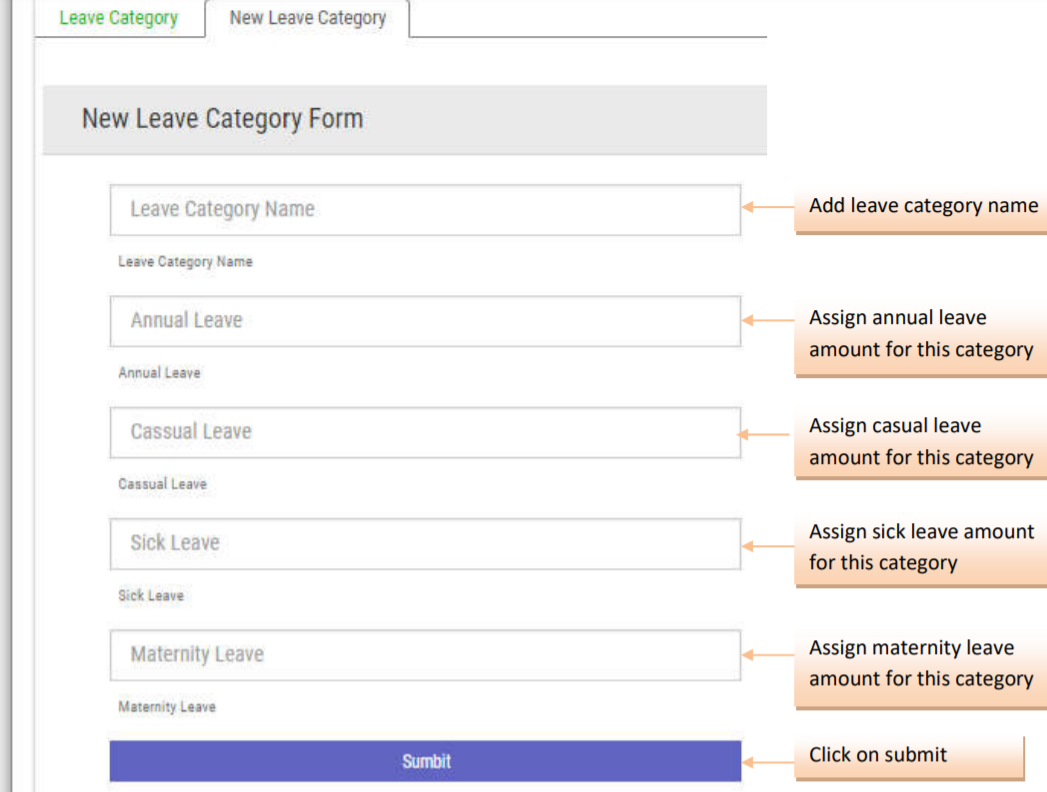Click small Leave Category Name caption below field
This screenshot has width=1047, height=792.
tap(185, 262)
